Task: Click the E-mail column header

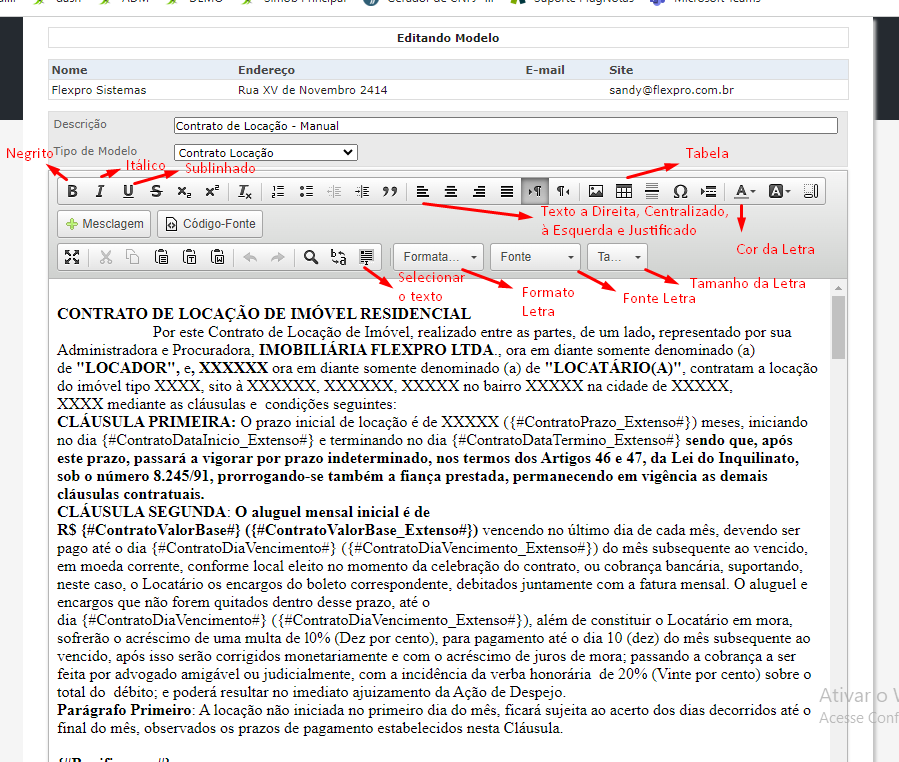Action: click(x=545, y=70)
